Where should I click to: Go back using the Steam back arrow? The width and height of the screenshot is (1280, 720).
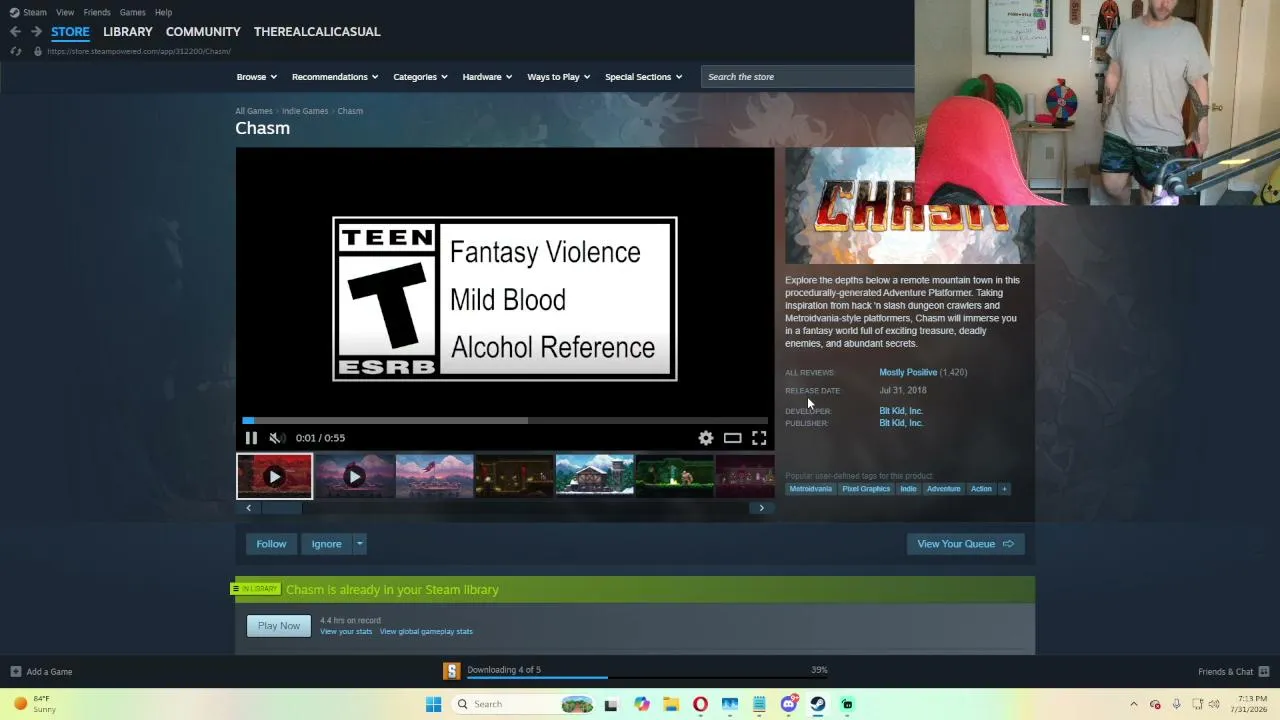click(x=15, y=32)
